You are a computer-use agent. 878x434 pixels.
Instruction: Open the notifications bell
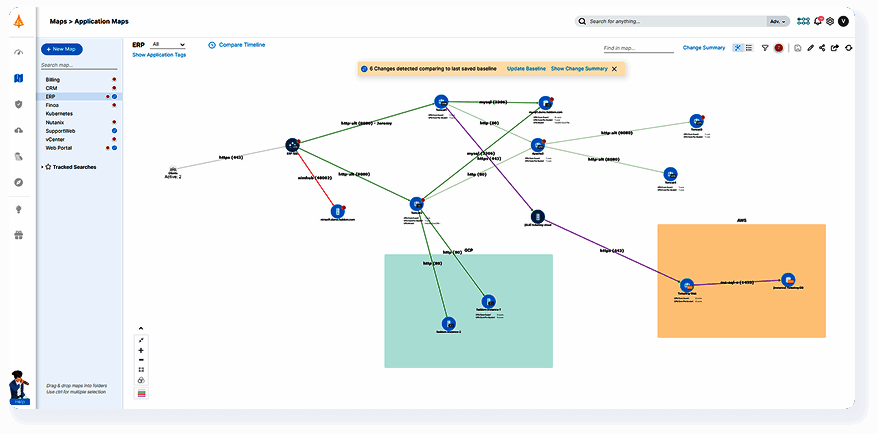[818, 21]
